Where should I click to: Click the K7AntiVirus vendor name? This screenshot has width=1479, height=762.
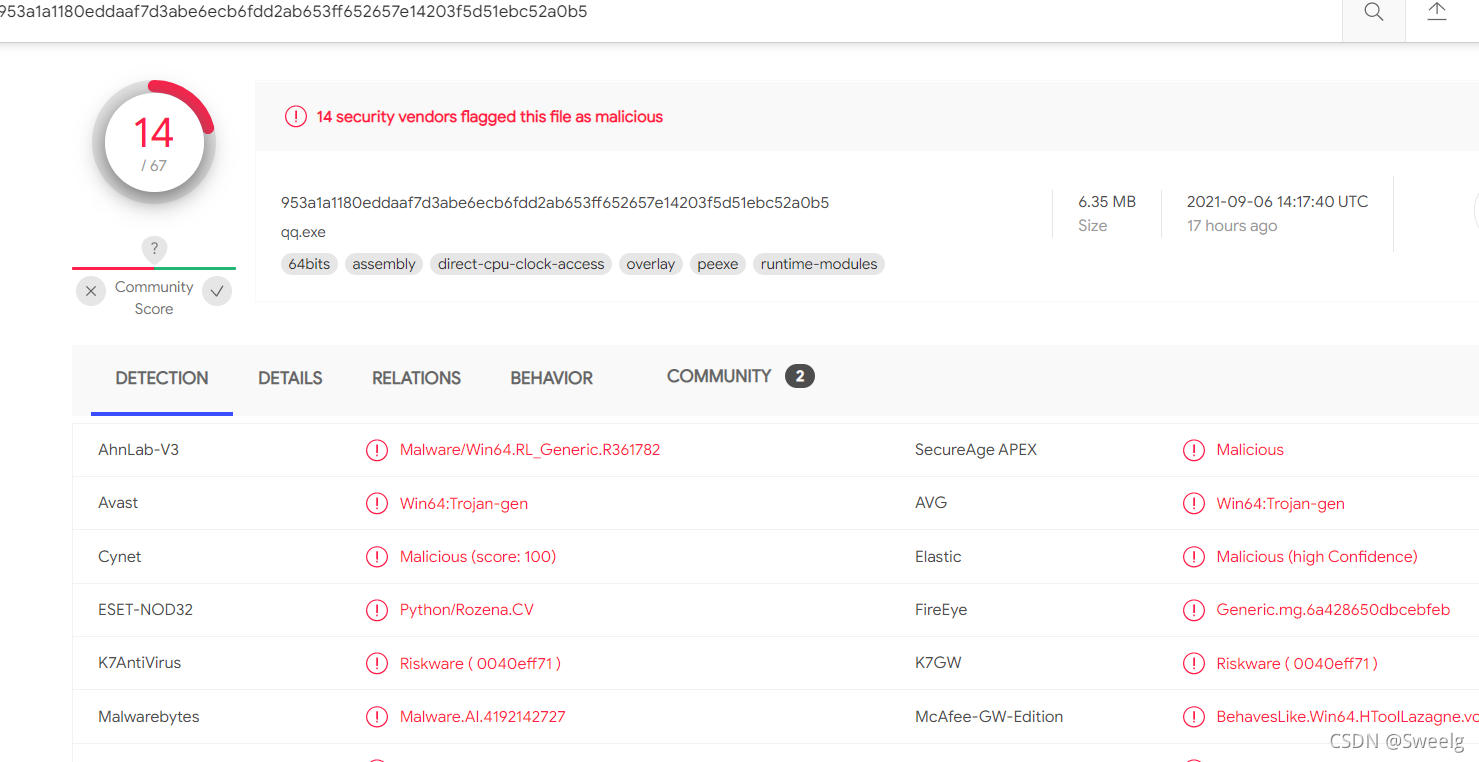pyautogui.click(x=140, y=662)
